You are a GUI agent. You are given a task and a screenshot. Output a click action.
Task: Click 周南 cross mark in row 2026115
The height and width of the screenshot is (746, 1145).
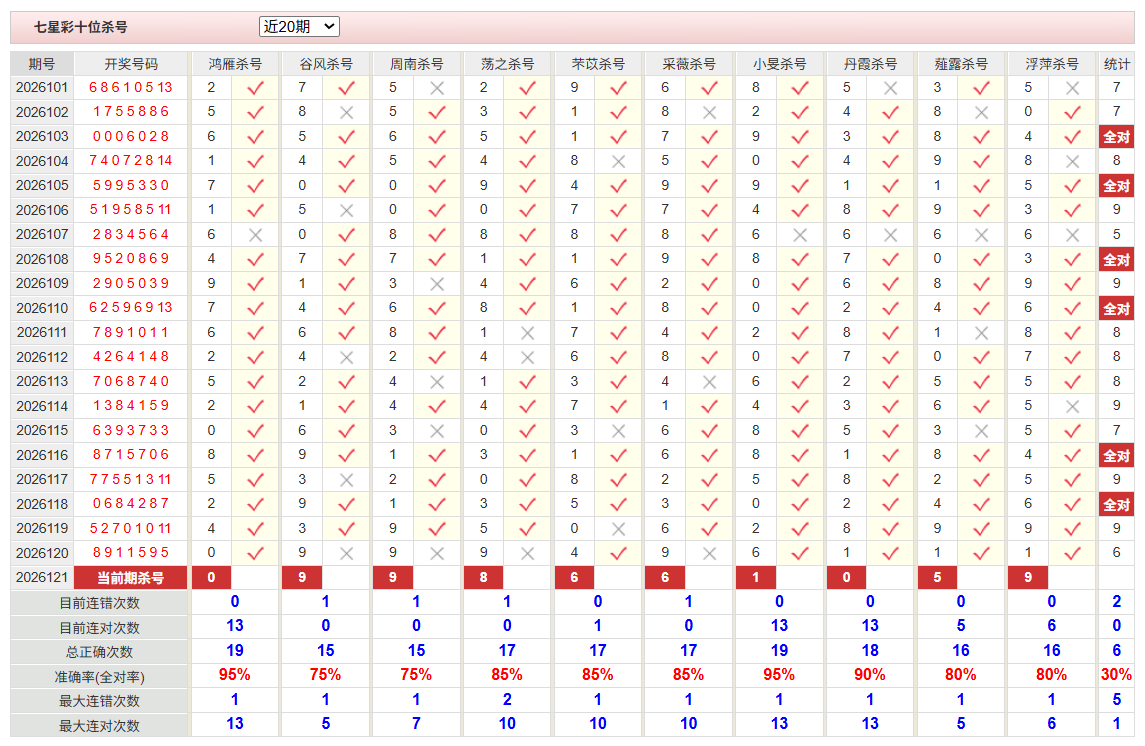[x=437, y=431]
